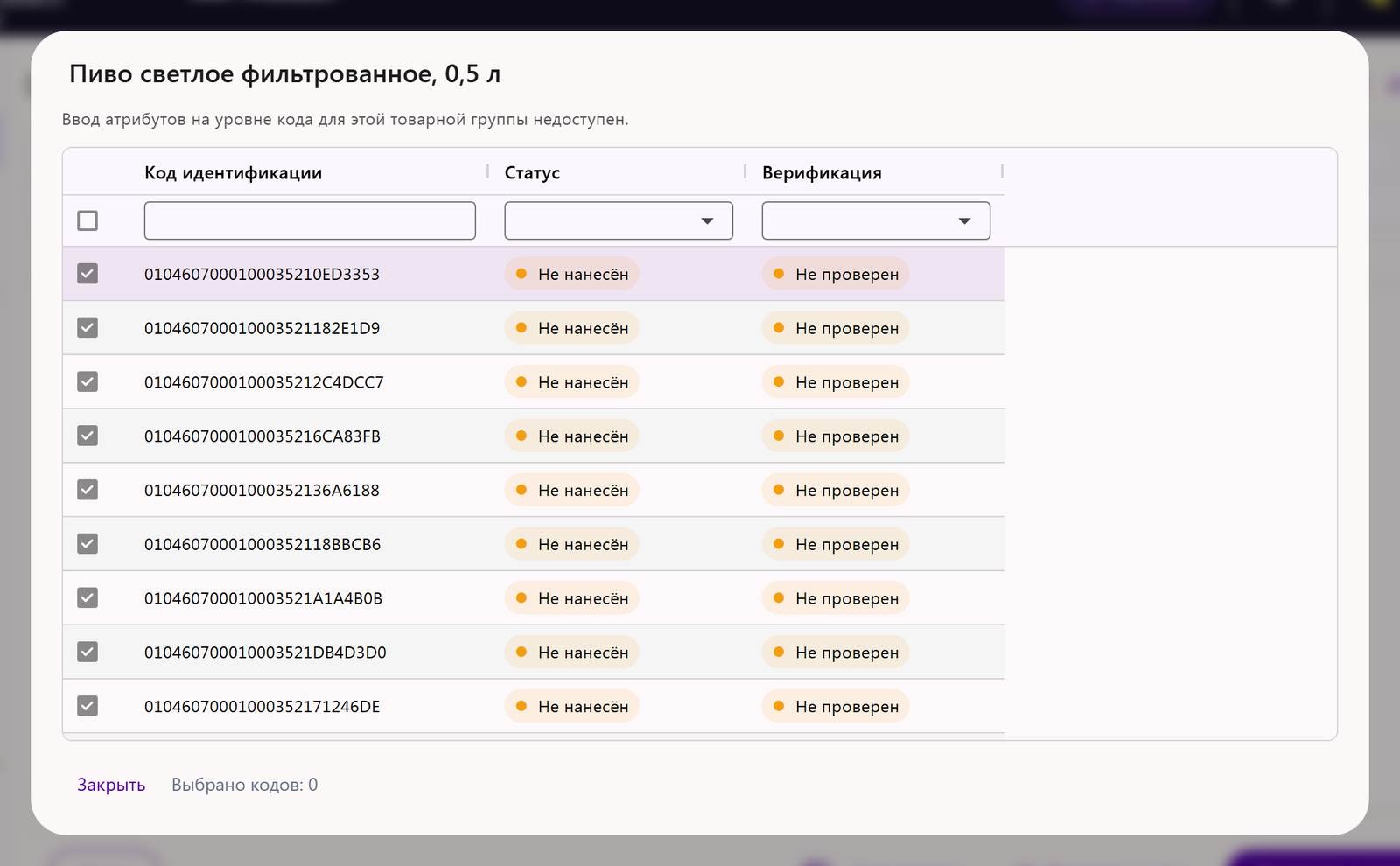Click Не нанесён badge for code ending 2C4DCC7
Screen dimensions: 1400x866
pyautogui.click(x=572, y=382)
